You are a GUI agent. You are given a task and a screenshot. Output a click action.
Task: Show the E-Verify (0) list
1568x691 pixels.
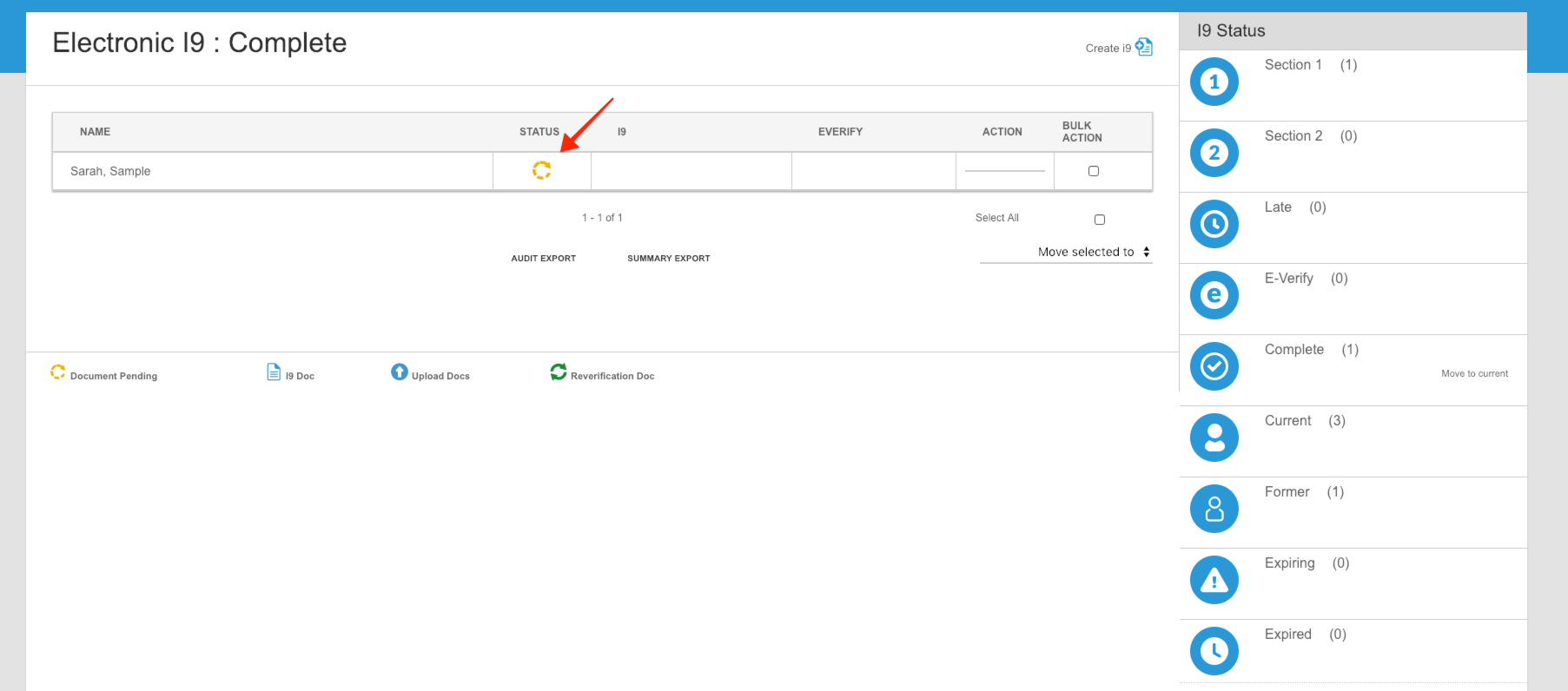tap(1307, 279)
